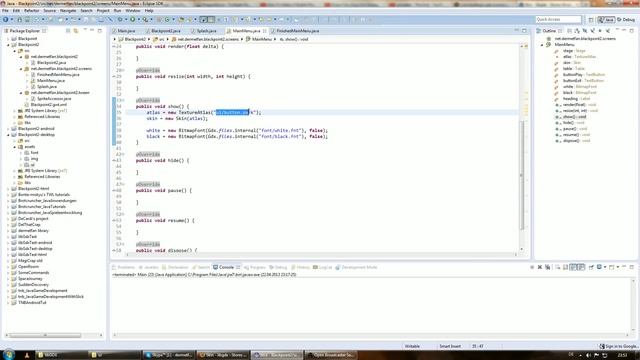This screenshot has height=360, width=640.
Task: Collapse the assets folder in Blackpoint2-desktop
Action: [15, 147]
